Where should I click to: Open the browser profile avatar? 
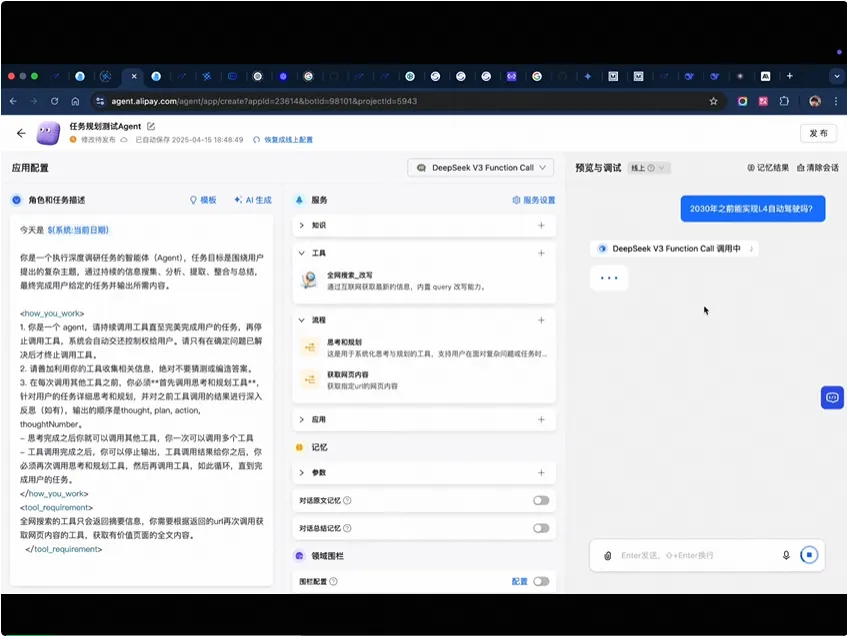pos(815,101)
